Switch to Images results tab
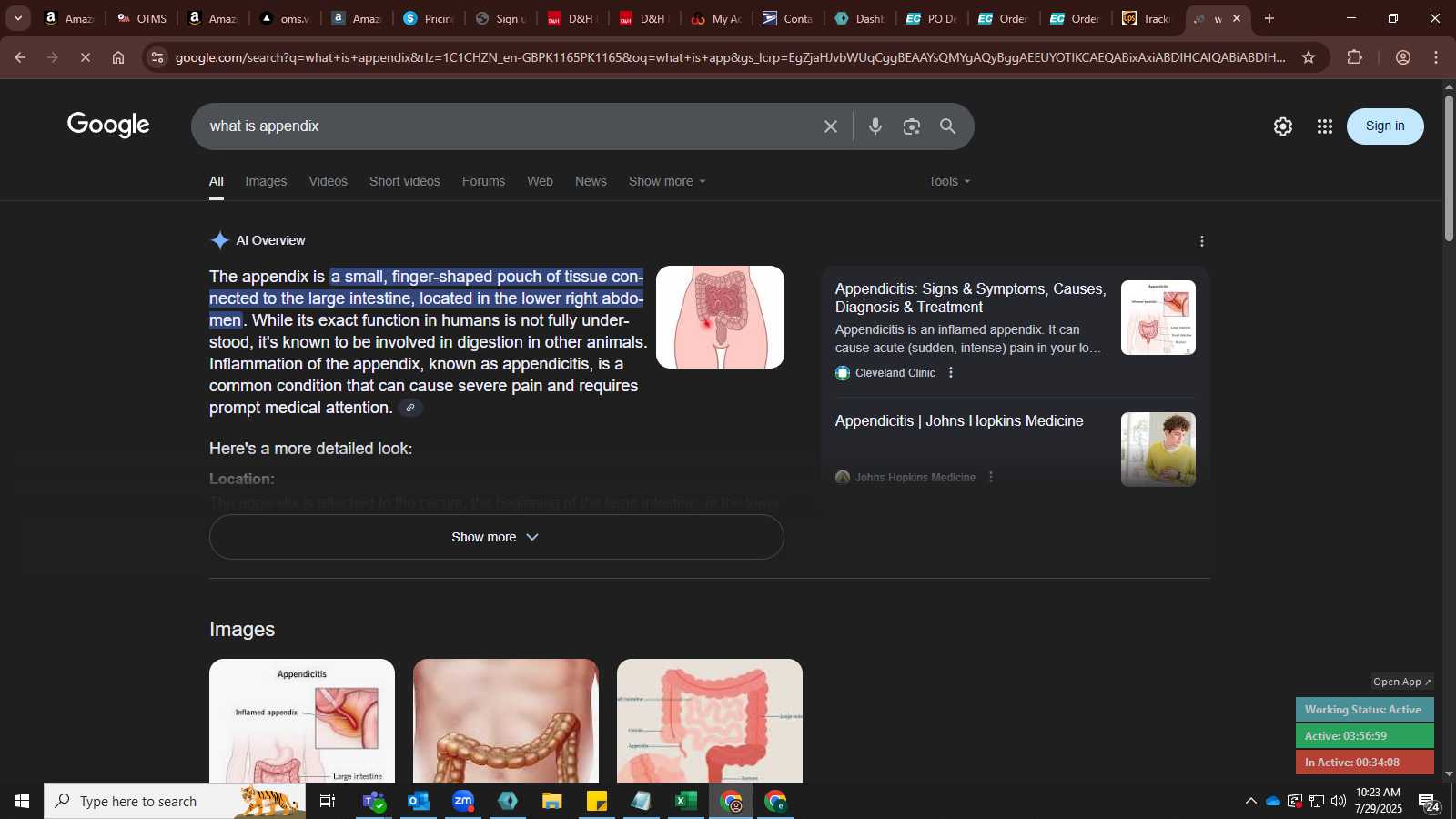 click(x=266, y=181)
